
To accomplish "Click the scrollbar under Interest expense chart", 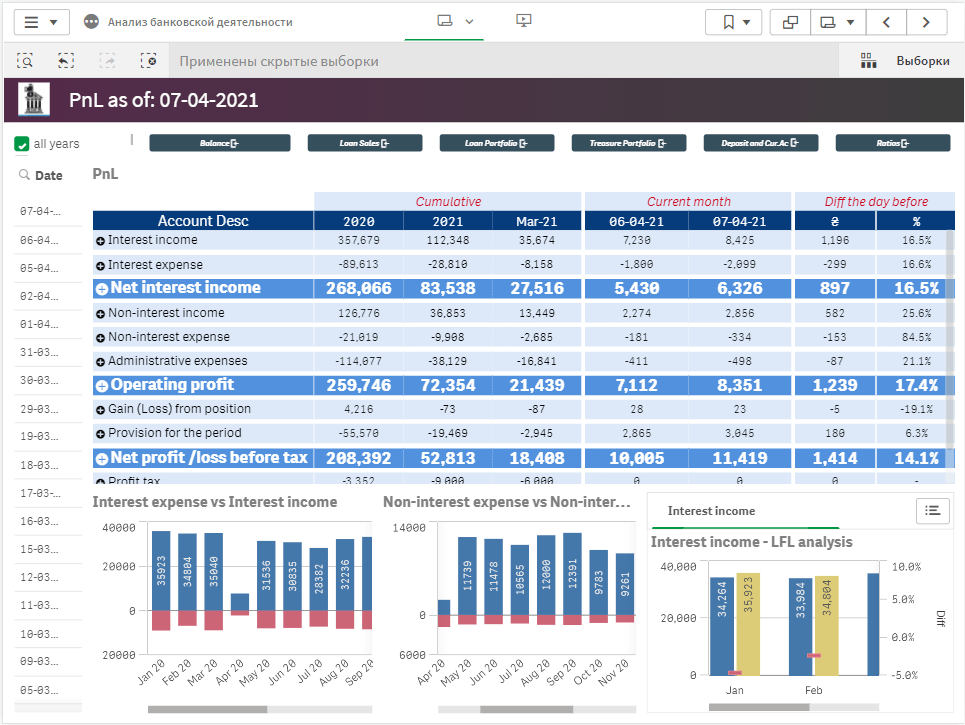I will point(207,709).
